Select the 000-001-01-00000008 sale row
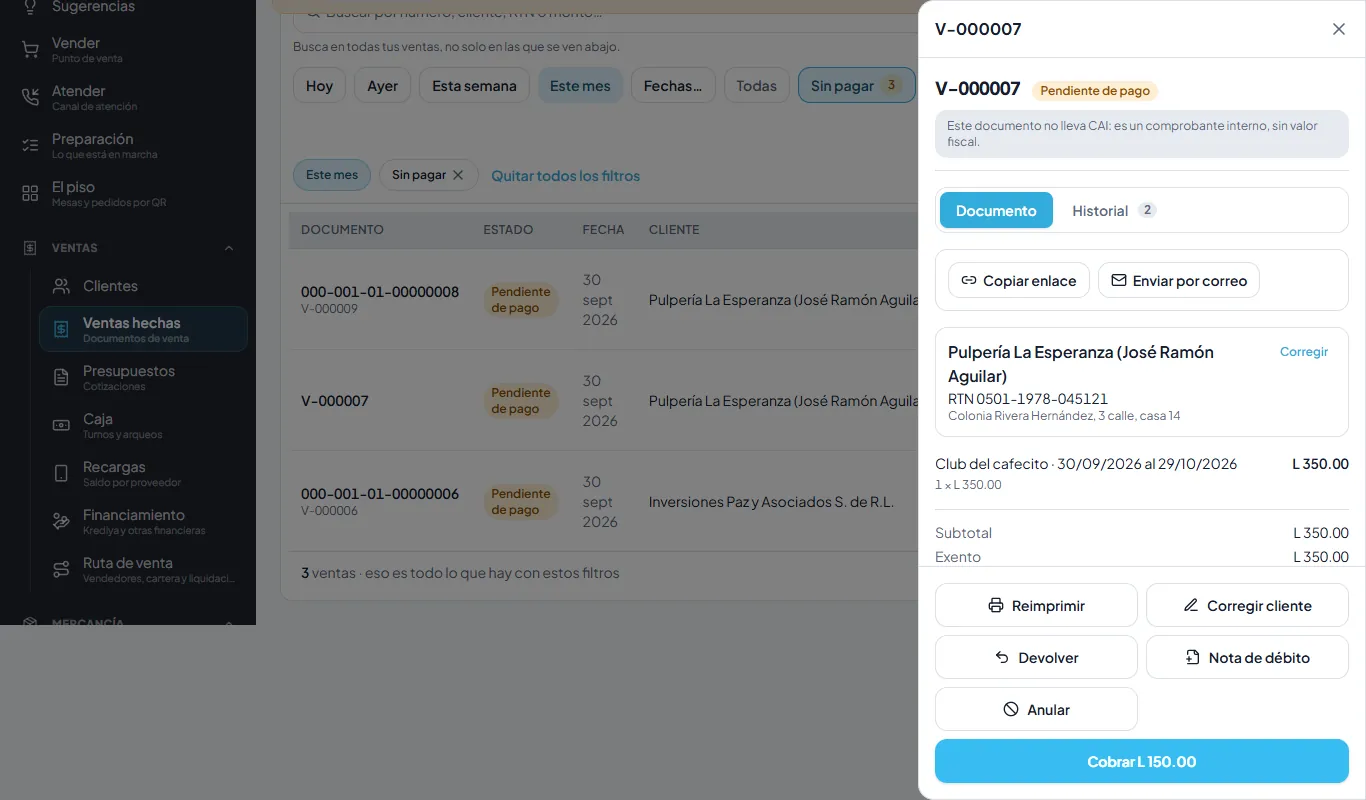Viewport: 1366px width, 800px height. tap(604, 300)
